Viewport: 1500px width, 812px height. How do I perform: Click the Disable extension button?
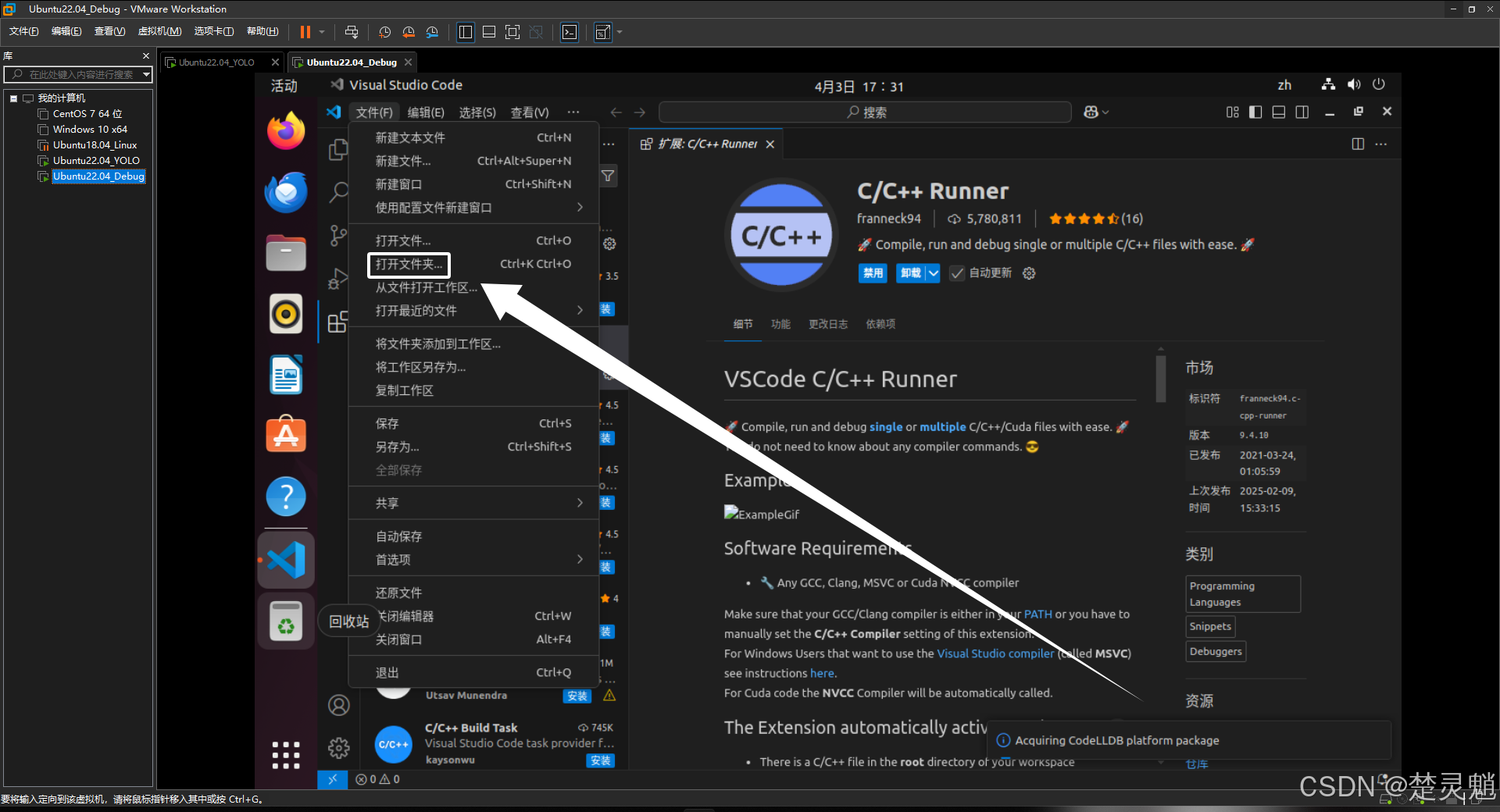click(x=873, y=273)
